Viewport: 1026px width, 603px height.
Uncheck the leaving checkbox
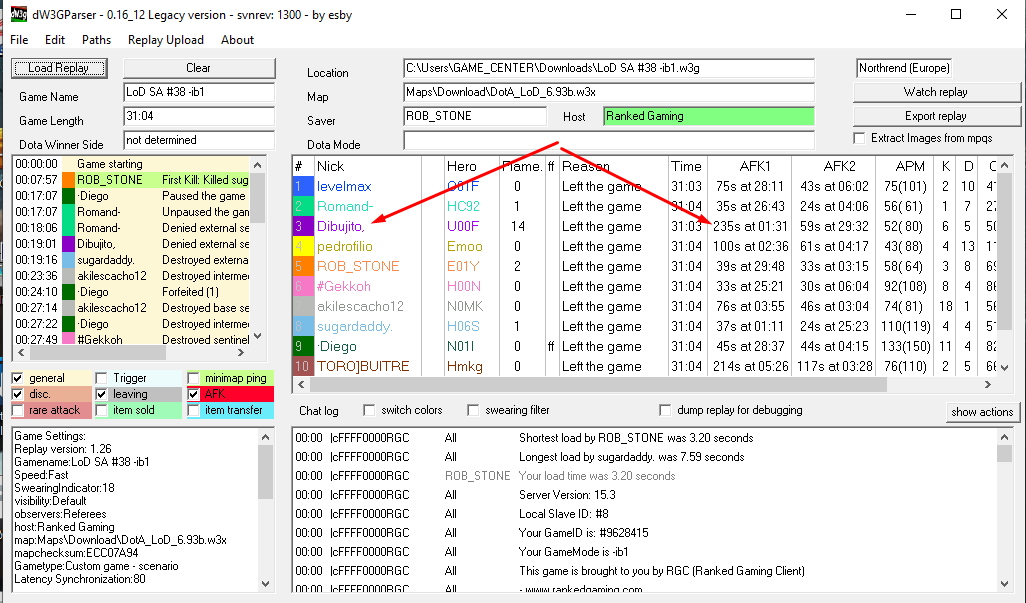coord(101,394)
